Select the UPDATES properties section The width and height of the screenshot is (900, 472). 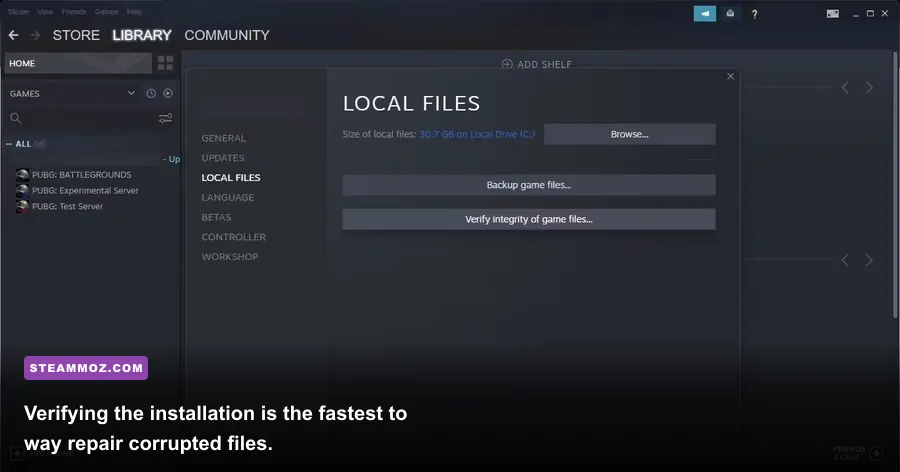(x=223, y=158)
